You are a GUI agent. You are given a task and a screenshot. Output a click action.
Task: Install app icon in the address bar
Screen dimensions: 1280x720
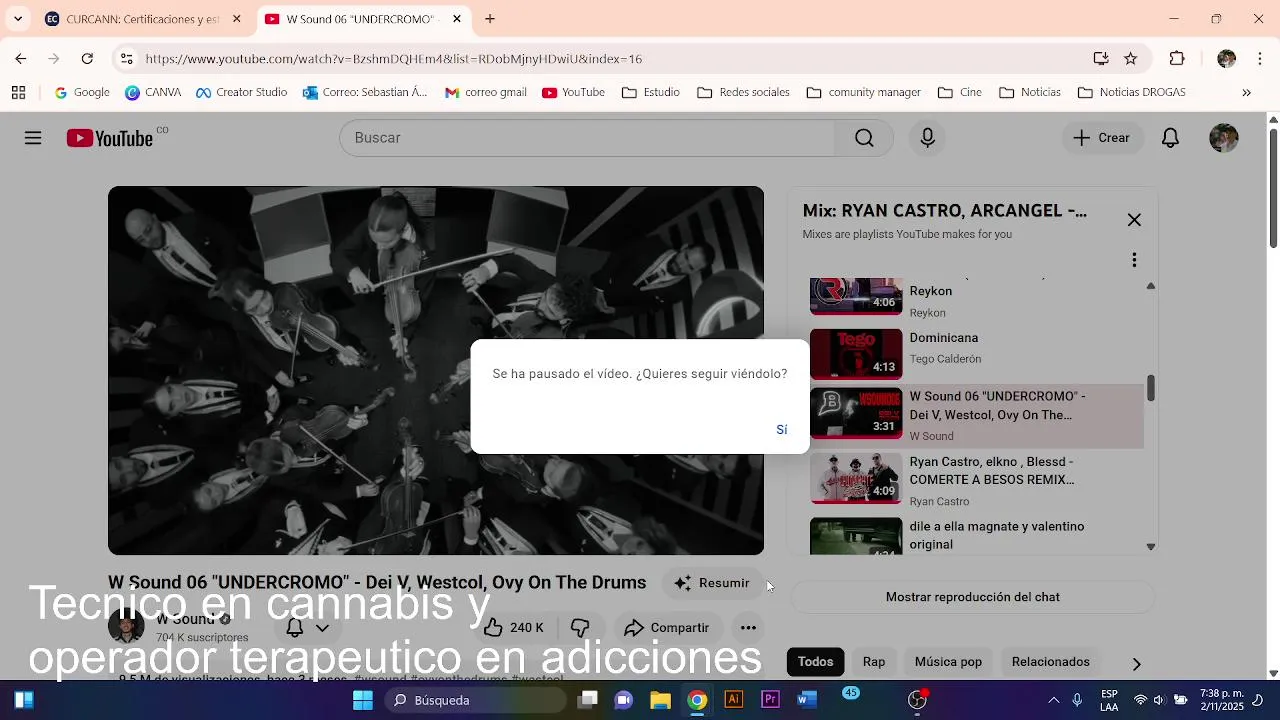[1101, 59]
